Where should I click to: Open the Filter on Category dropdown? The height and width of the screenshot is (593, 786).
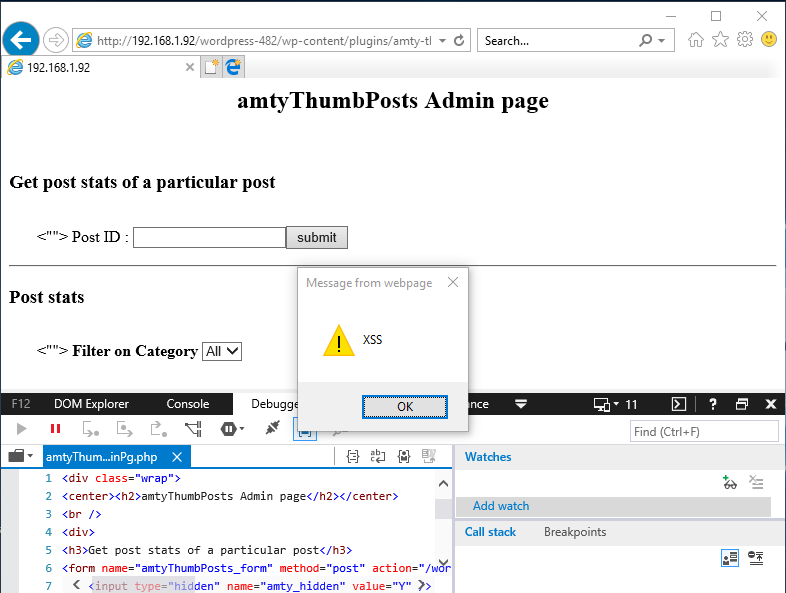click(x=222, y=351)
